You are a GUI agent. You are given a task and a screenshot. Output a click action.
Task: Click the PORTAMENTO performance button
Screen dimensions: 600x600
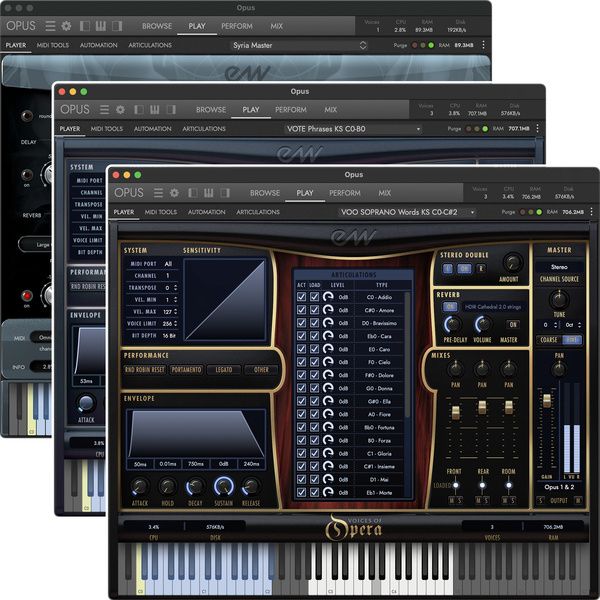pyautogui.click(x=186, y=370)
